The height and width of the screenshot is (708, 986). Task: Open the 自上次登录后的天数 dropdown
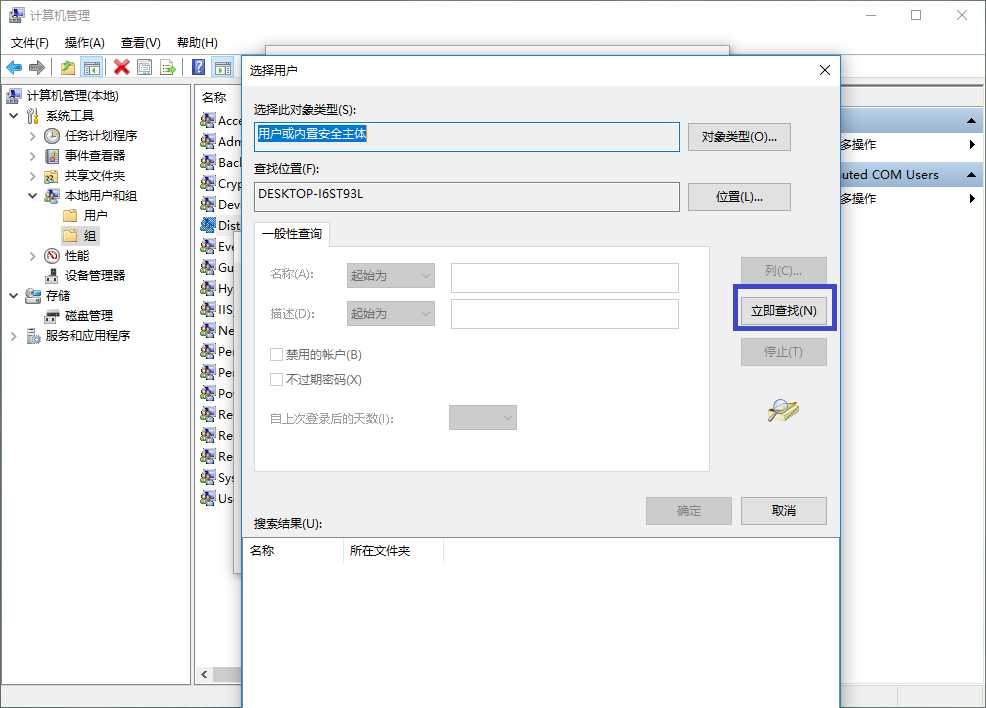[x=483, y=418]
